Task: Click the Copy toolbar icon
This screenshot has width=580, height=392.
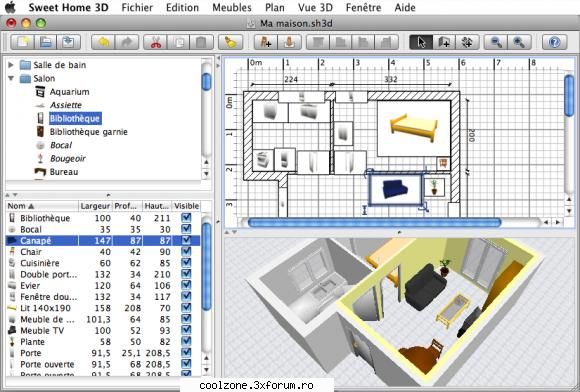Action: pos(179,43)
